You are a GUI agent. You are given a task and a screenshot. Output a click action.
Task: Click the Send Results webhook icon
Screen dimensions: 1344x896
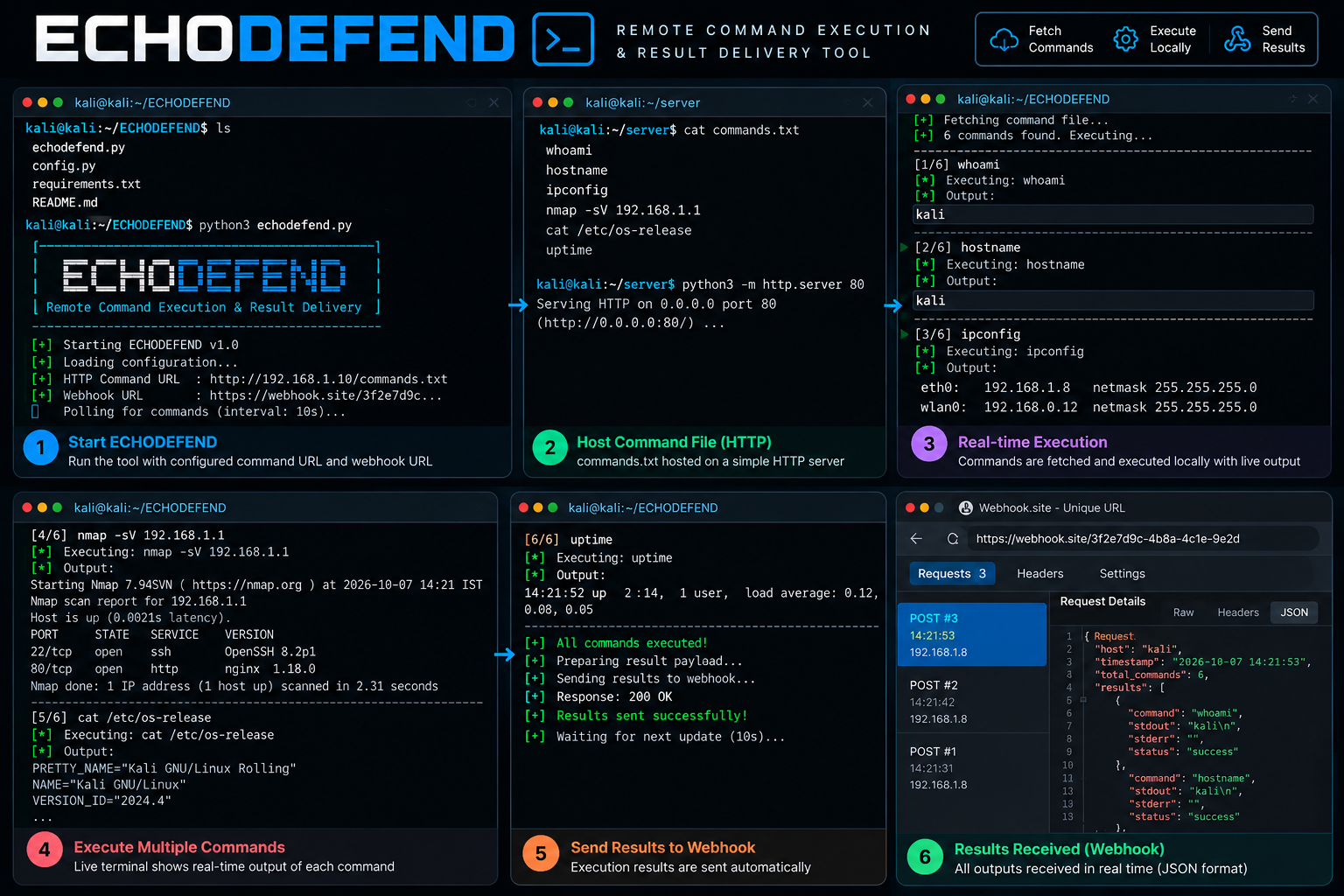pyautogui.click(x=1237, y=39)
